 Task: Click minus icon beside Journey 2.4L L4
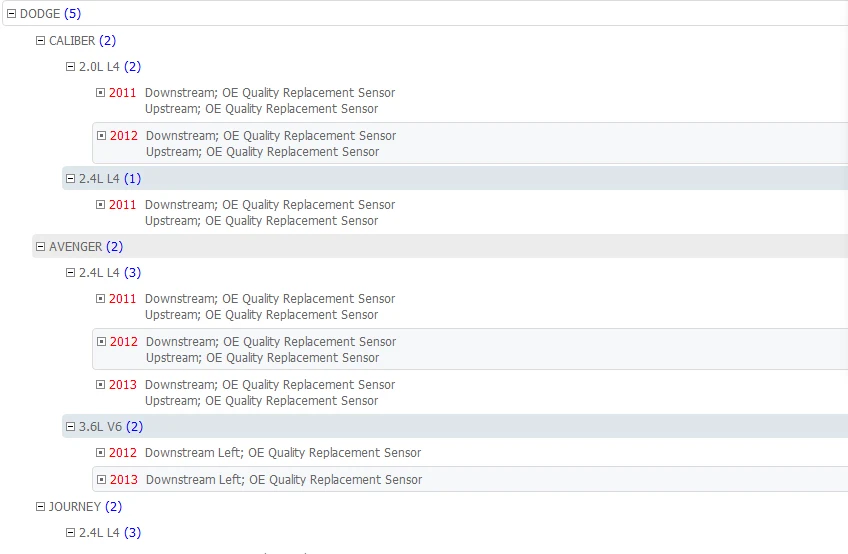click(x=71, y=533)
